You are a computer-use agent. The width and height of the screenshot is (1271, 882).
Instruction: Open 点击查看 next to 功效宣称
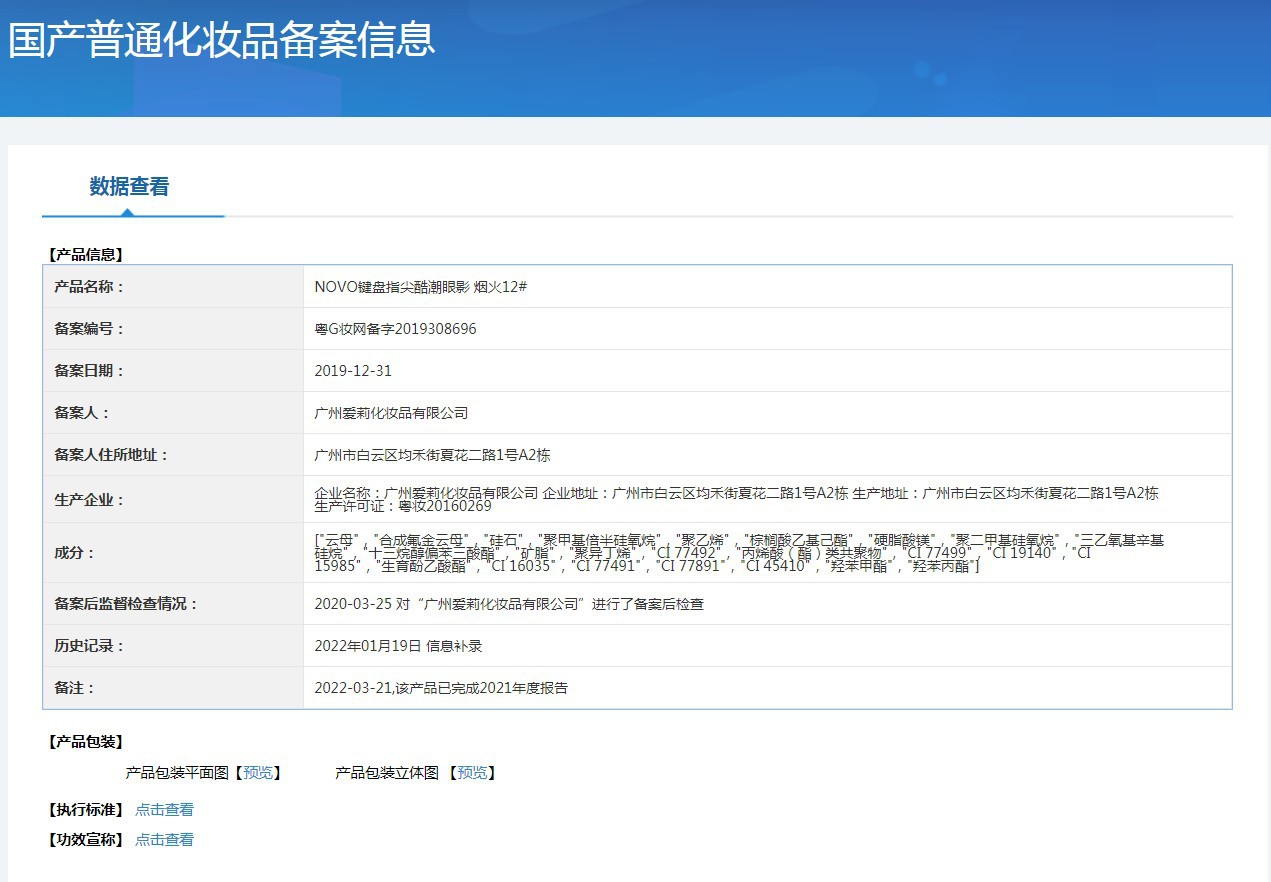click(164, 840)
